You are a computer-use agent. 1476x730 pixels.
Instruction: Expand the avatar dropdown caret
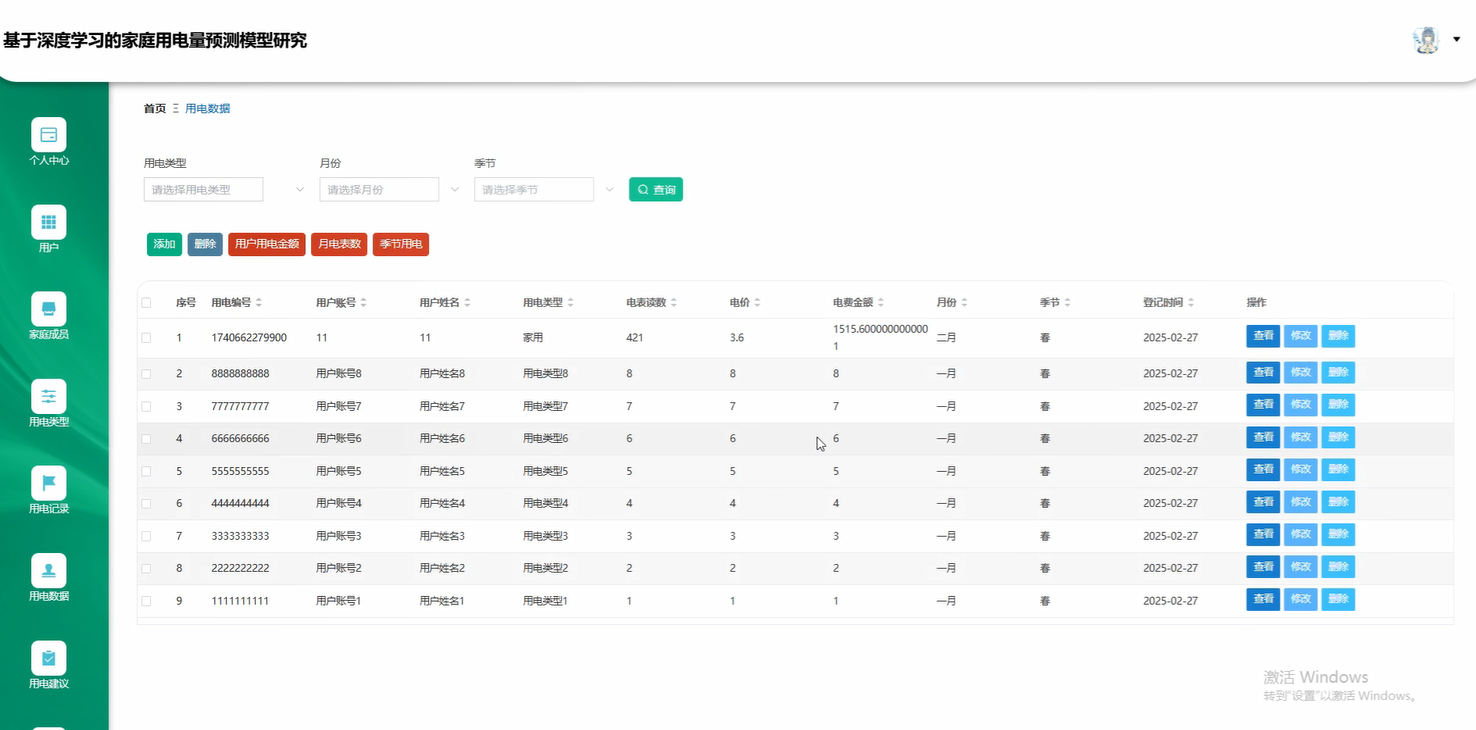coord(1457,39)
